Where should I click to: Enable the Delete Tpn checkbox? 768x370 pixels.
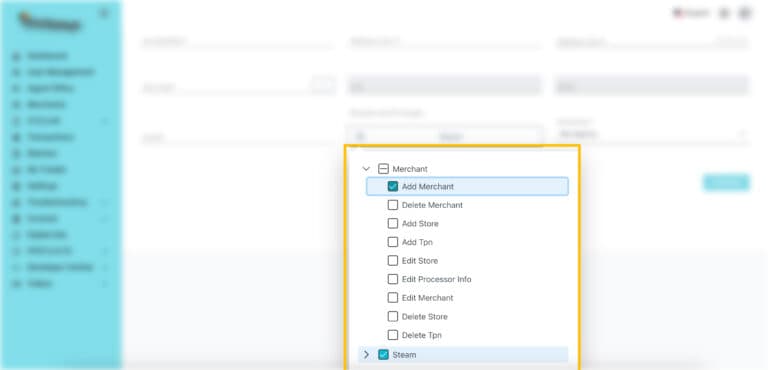pos(393,335)
